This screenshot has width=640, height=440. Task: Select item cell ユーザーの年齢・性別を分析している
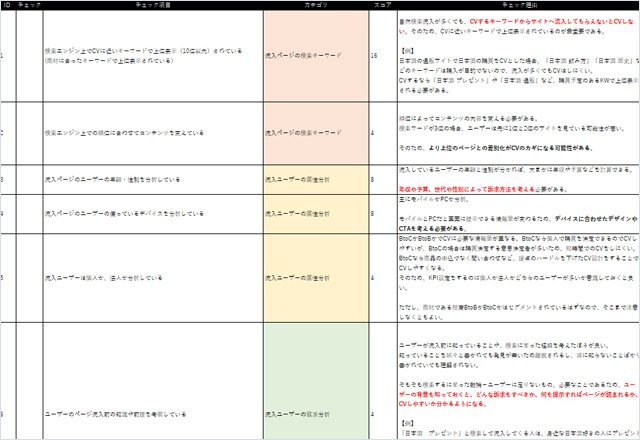(x=153, y=180)
